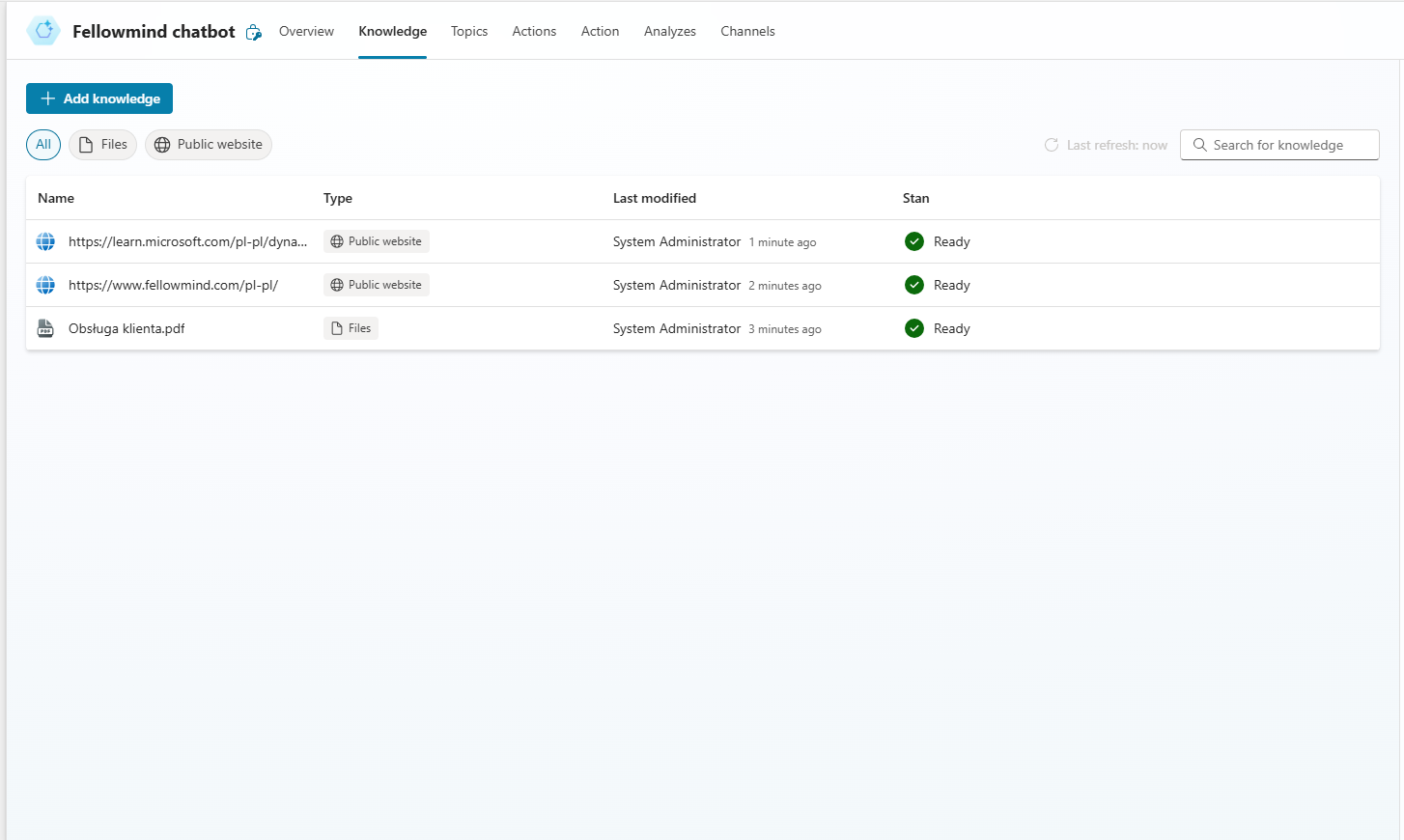
Task: Click Ready status text in Obsługa klienta.pdf row
Action: click(x=952, y=328)
